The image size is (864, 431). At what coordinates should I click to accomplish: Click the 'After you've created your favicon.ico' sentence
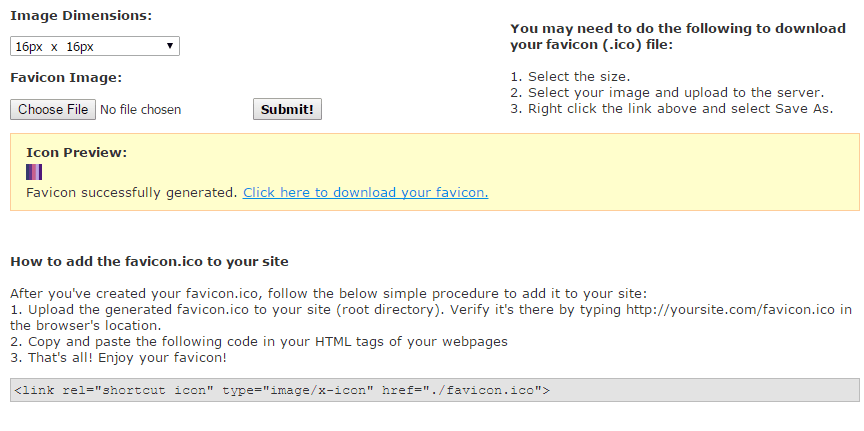click(x=328, y=293)
